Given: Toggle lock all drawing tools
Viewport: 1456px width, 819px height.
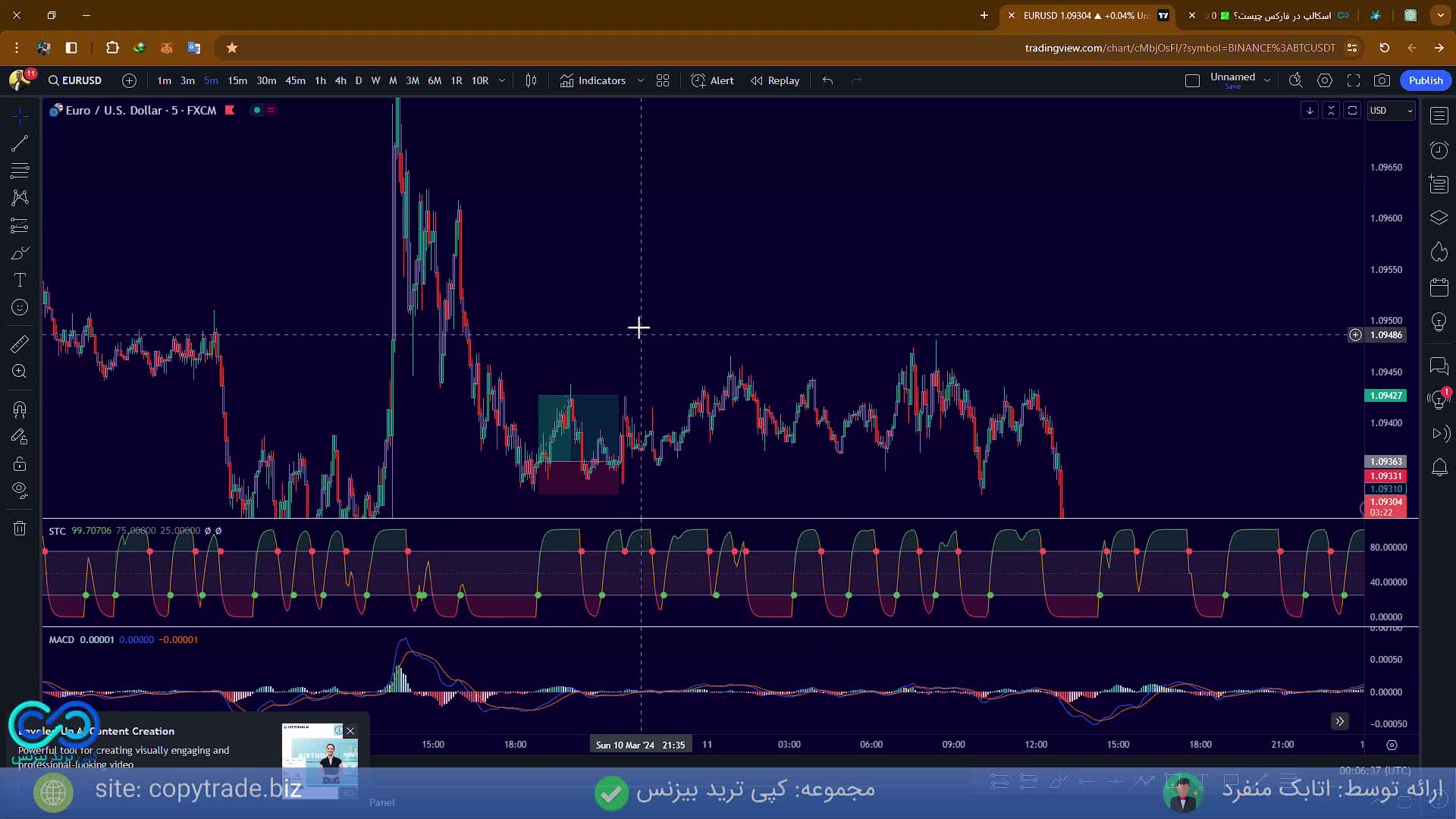Looking at the screenshot, I should point(20,463).
